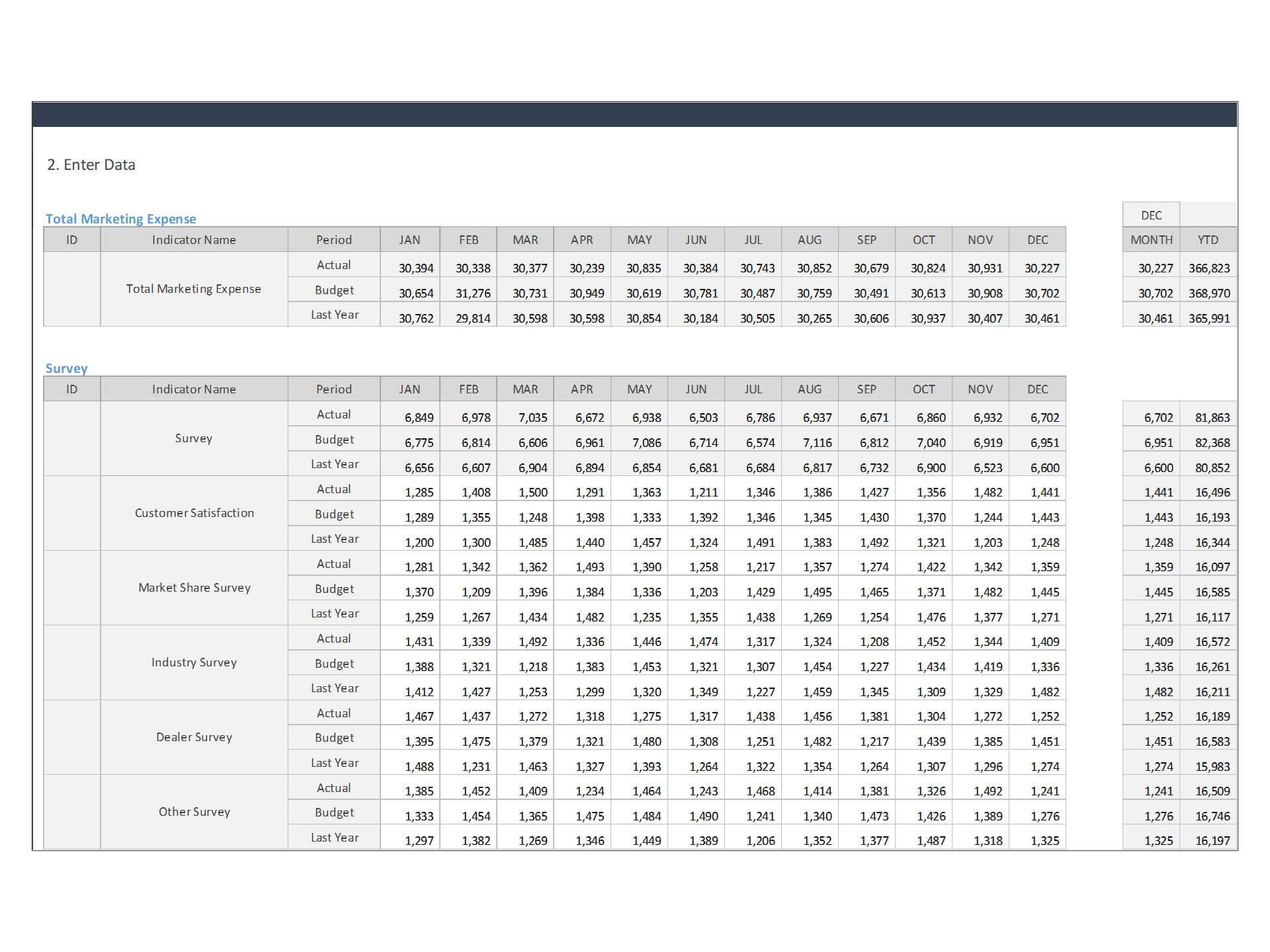
Task: Click the MONTH column header
Action: (x=1151, y=240)
